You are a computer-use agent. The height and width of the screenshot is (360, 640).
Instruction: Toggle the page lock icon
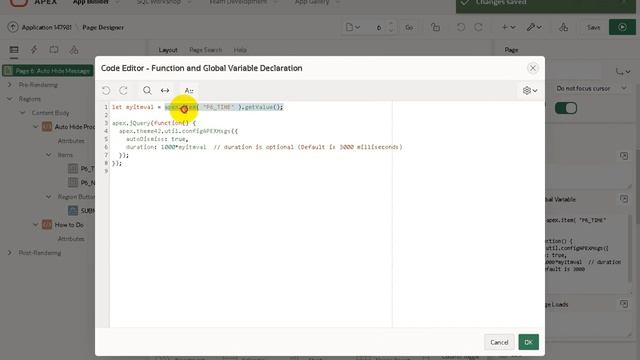coord(436,27)
